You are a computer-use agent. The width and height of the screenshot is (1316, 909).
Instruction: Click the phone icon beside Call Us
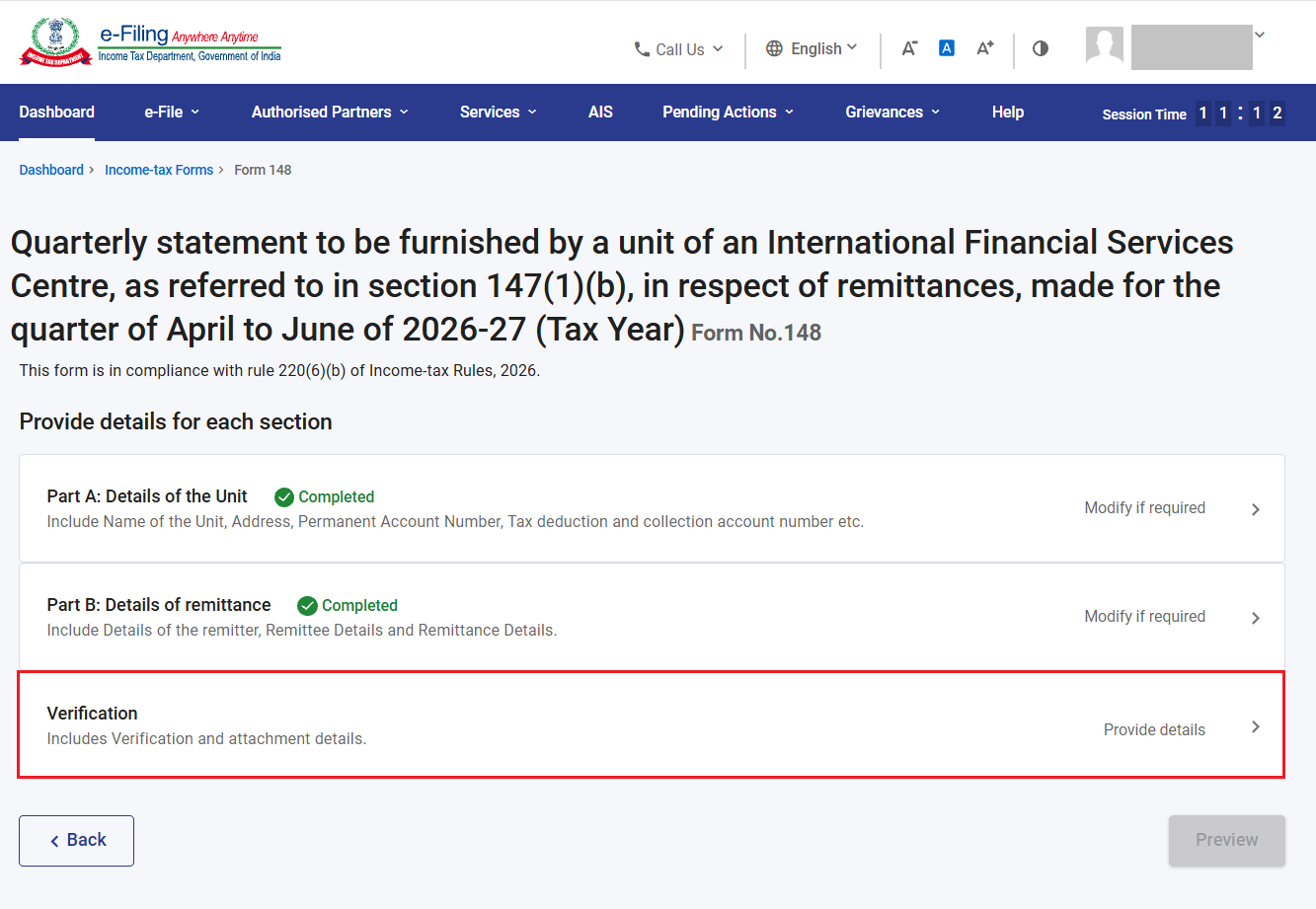click(x=642, y=48)
